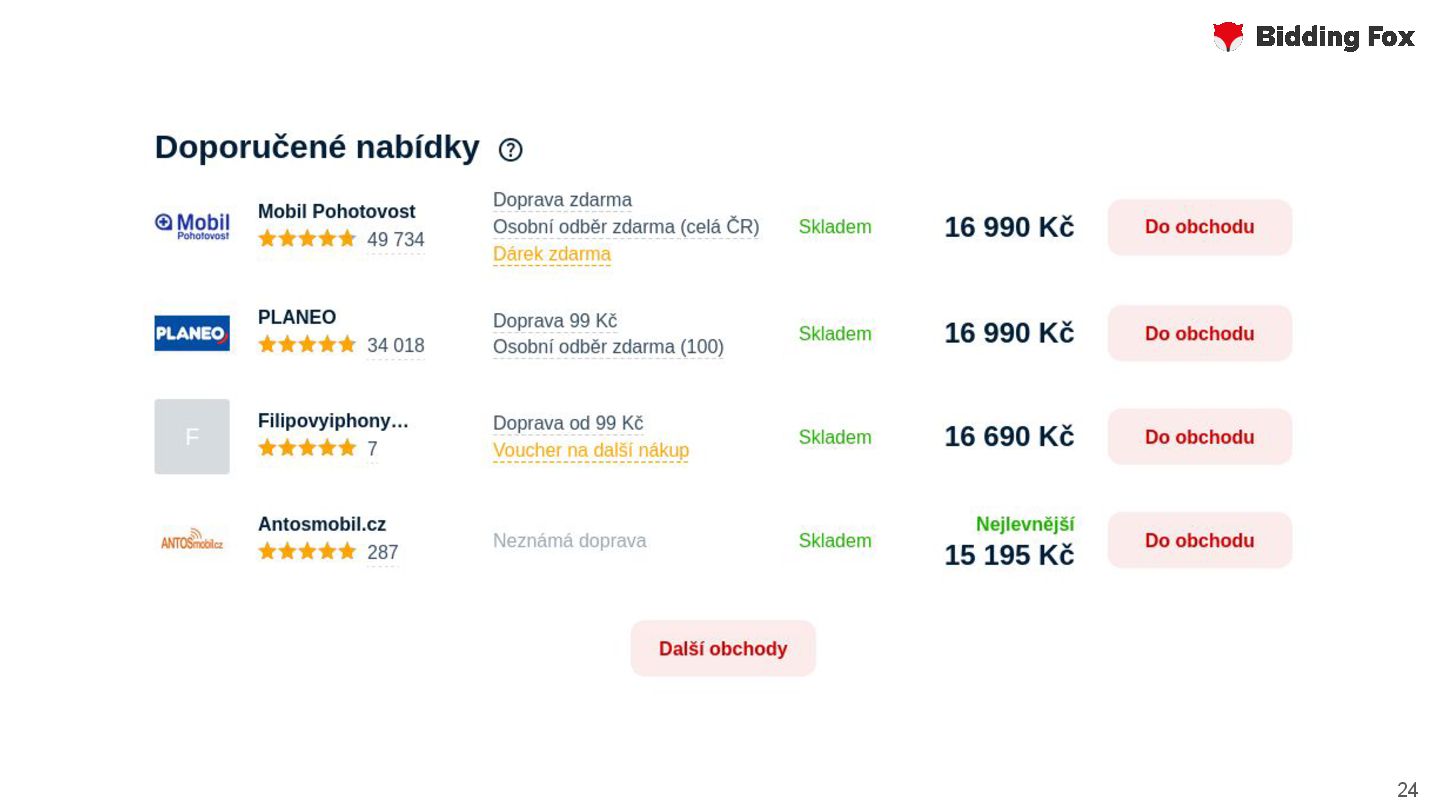Show more shops with Další obchody
Viewport: 1440px width, 810px height.
[x=723, y=649]
